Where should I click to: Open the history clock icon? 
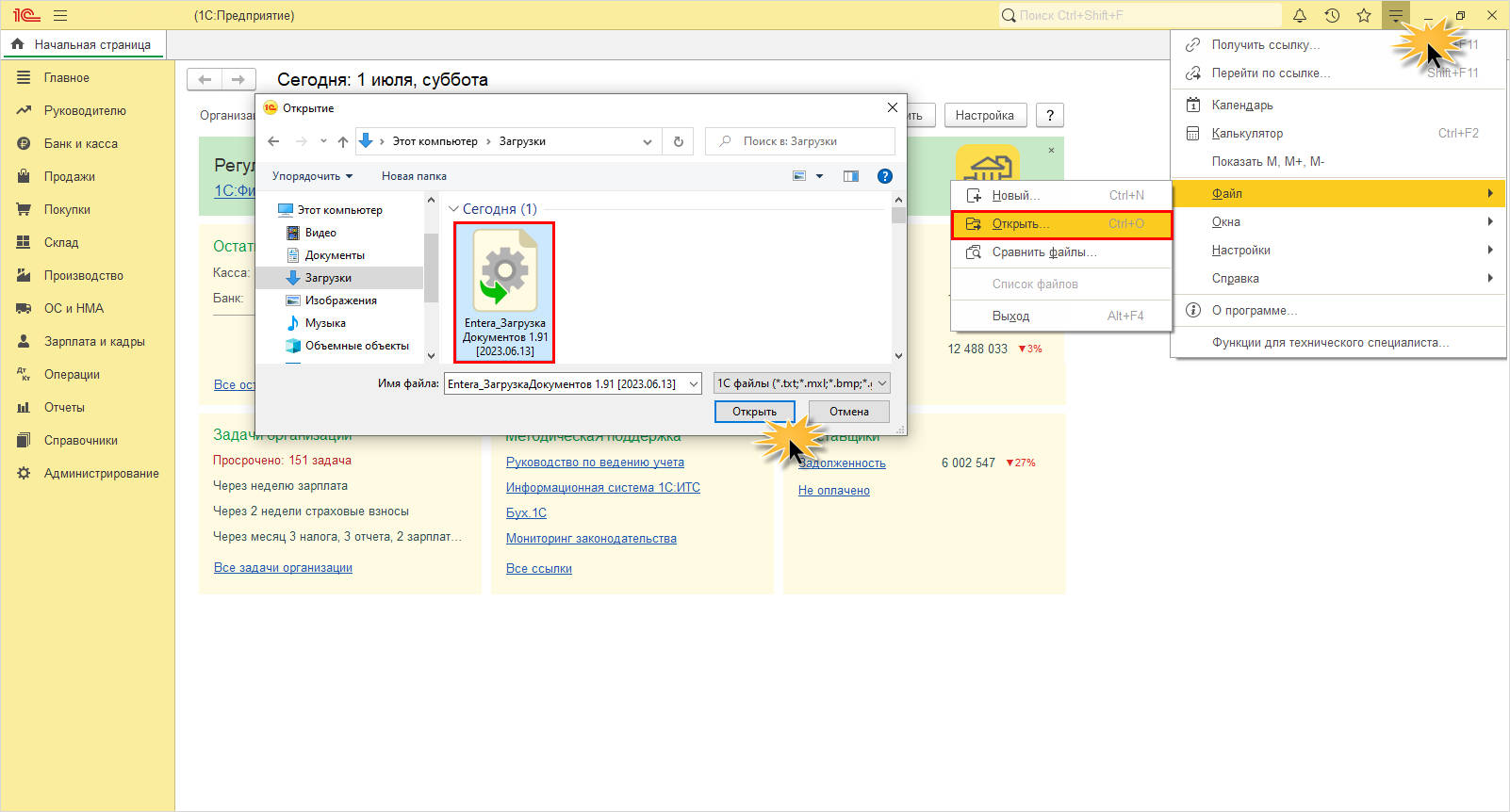(1332, 15)
